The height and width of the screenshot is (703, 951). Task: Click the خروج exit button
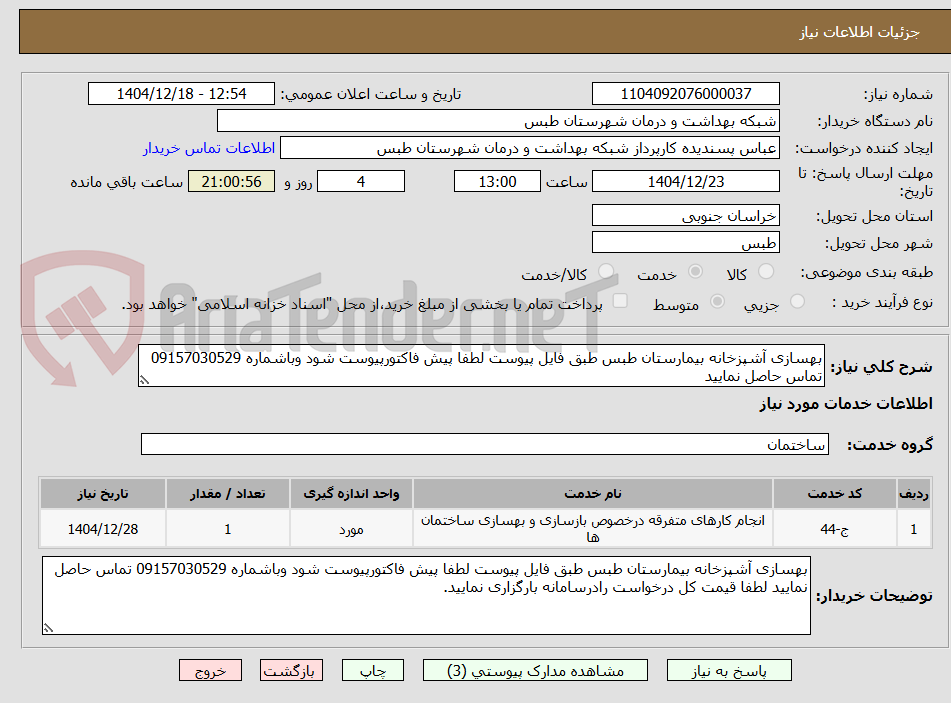click(x=210, y=671)
